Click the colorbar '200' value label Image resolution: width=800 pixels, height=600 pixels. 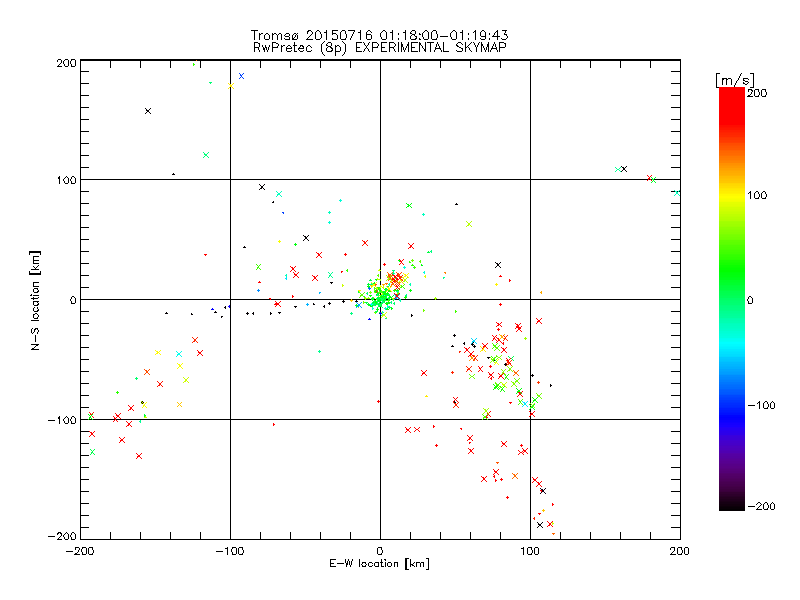pyautogui.click(x=757, y=93)
